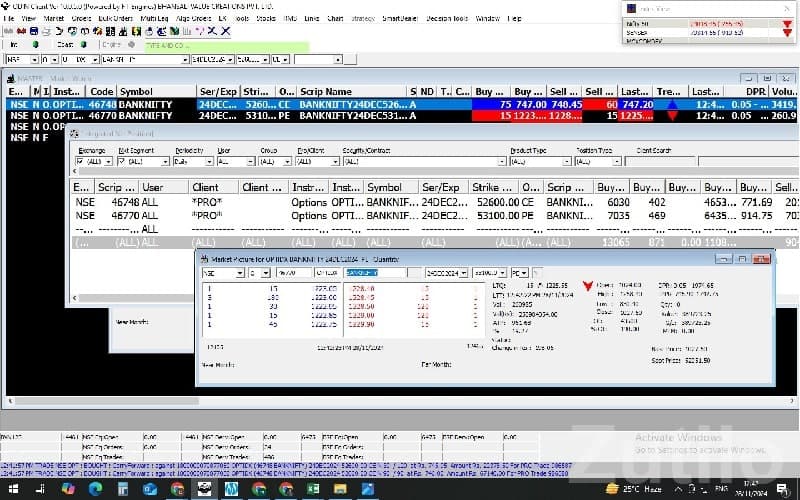Viewport: 800px width, 500px height.
Task: Select the BANKNIFTY 52600 CE market watch row
Action: (x=300, y=103)
